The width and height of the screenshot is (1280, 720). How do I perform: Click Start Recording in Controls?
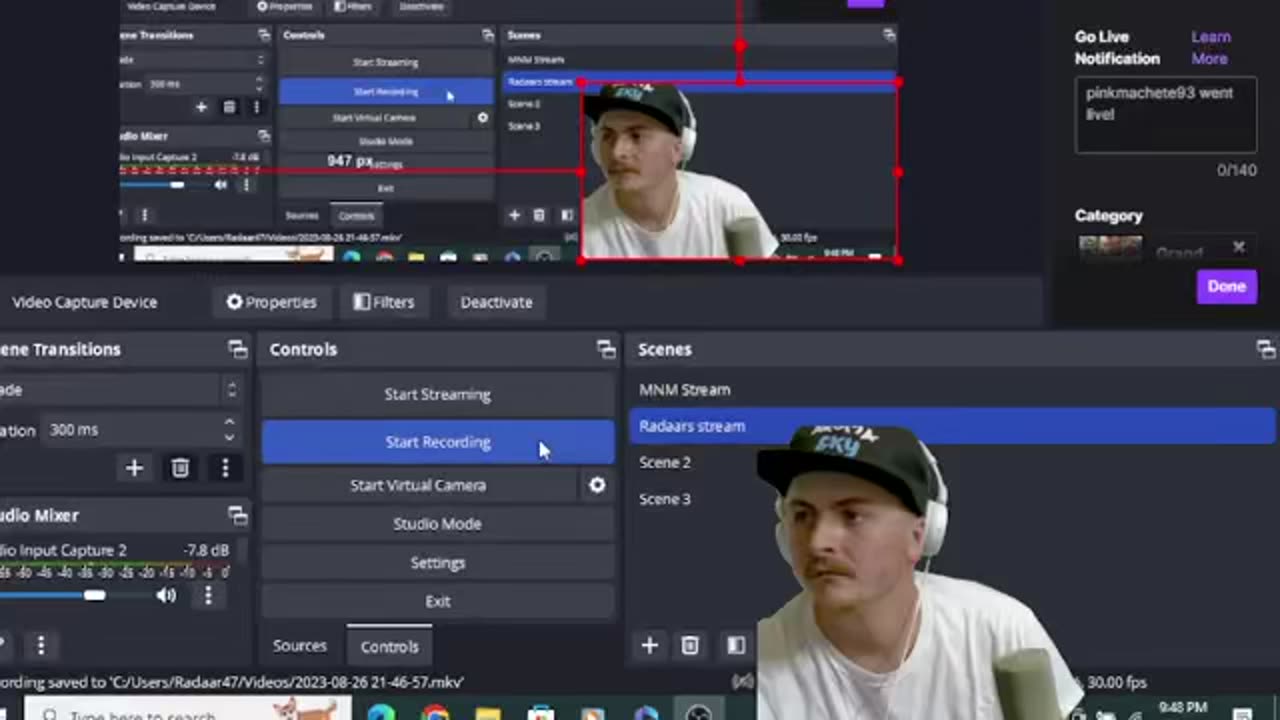click(x=438, y=442)
